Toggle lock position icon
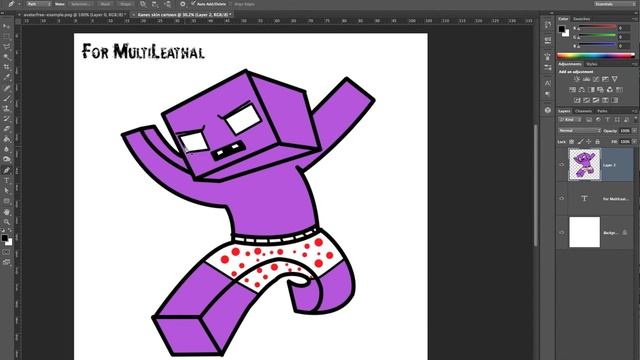The image size is (640, 360). pos(589,142)
